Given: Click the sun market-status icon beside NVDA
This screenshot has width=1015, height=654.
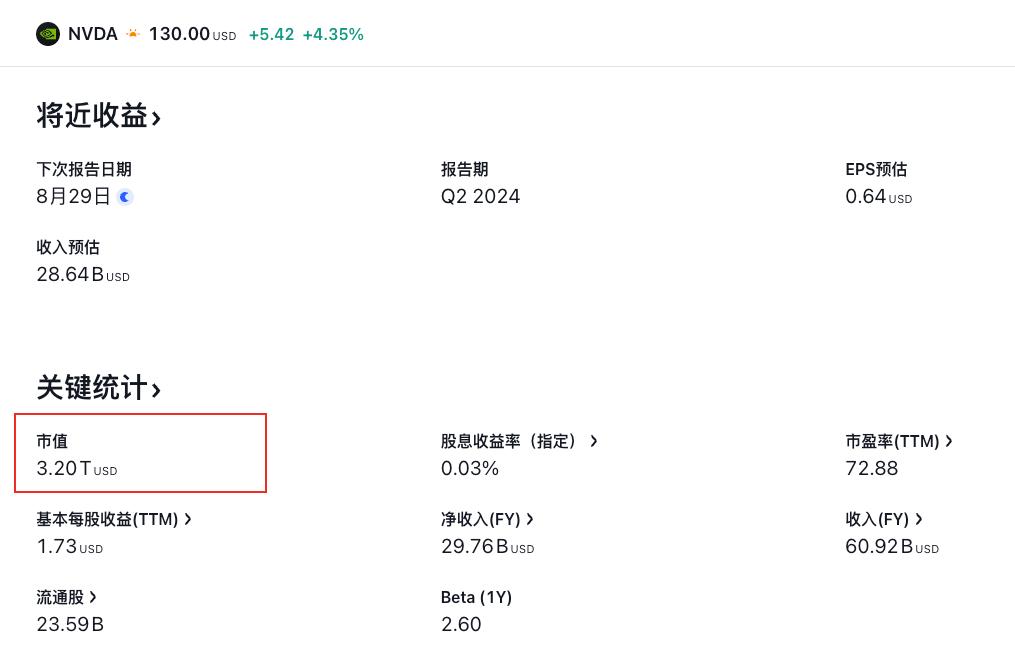Looking at the screenshot, I should [133, 34].
